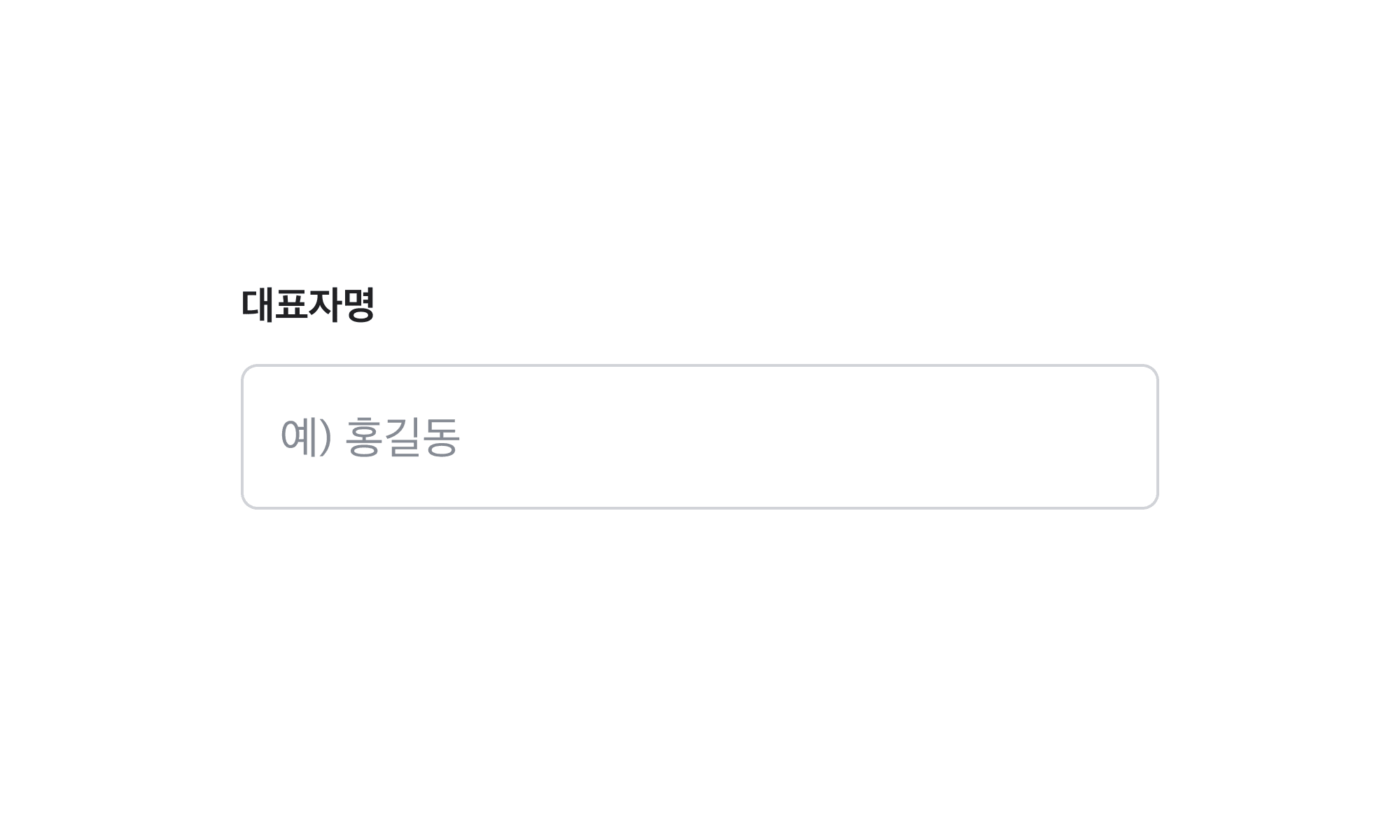Activate the field under the 대표자명 label

coord(700,437)
